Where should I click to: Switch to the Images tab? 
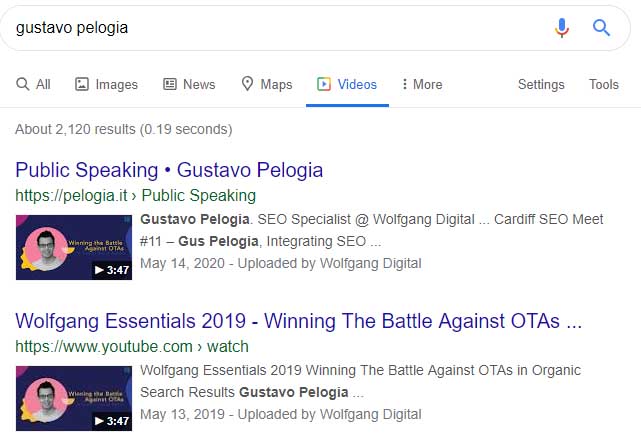(106, 84)
